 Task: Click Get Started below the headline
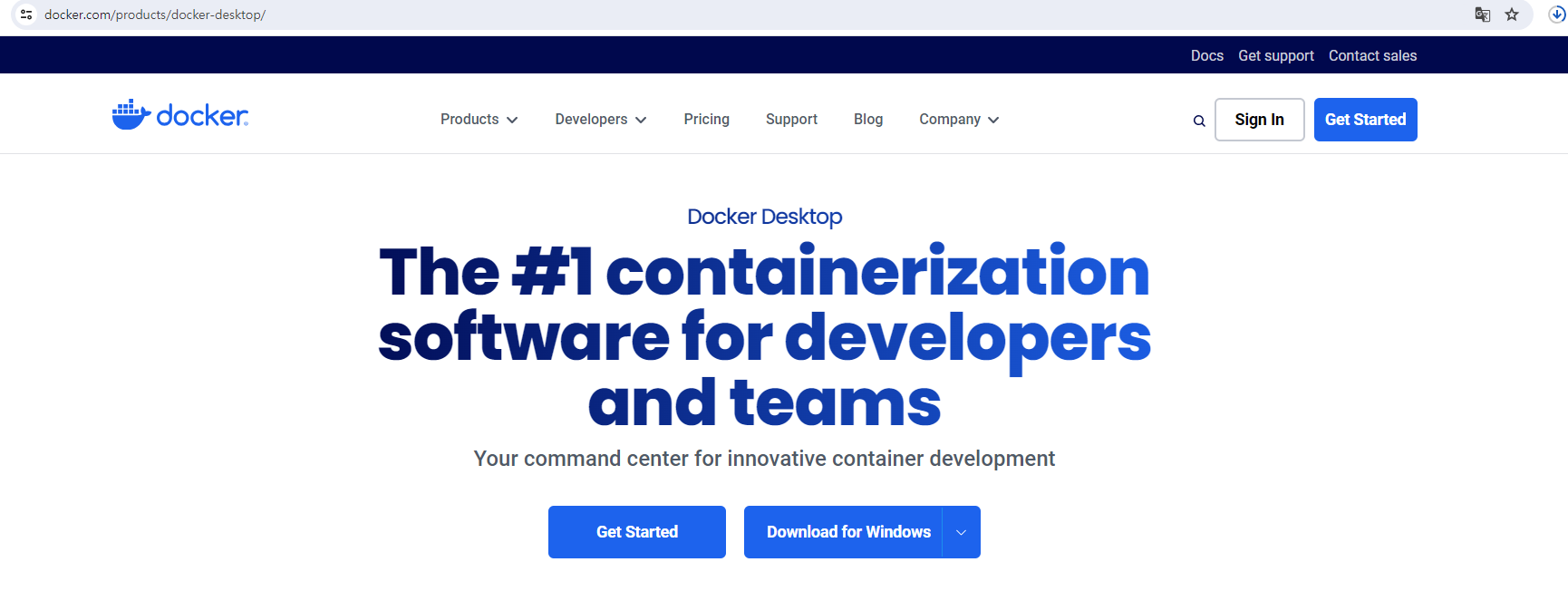point(637,532)
